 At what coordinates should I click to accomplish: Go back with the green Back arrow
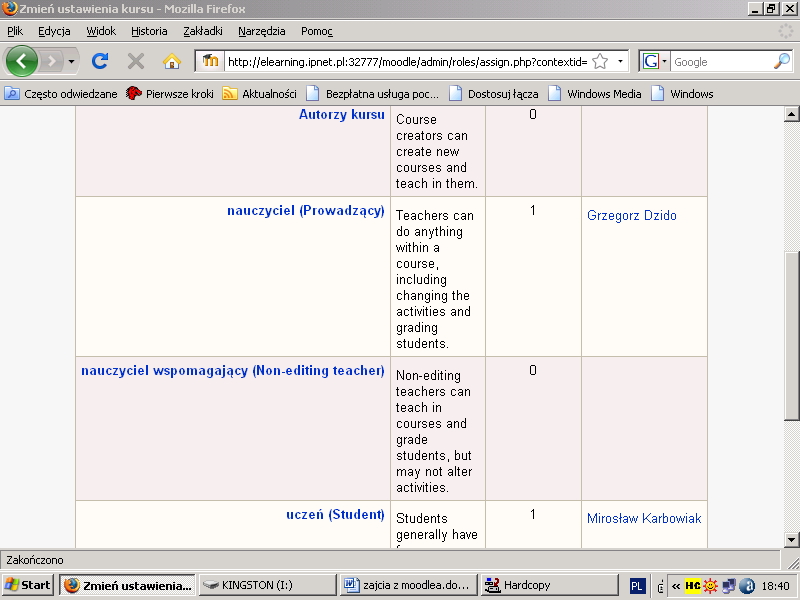(x=21, y=61)
